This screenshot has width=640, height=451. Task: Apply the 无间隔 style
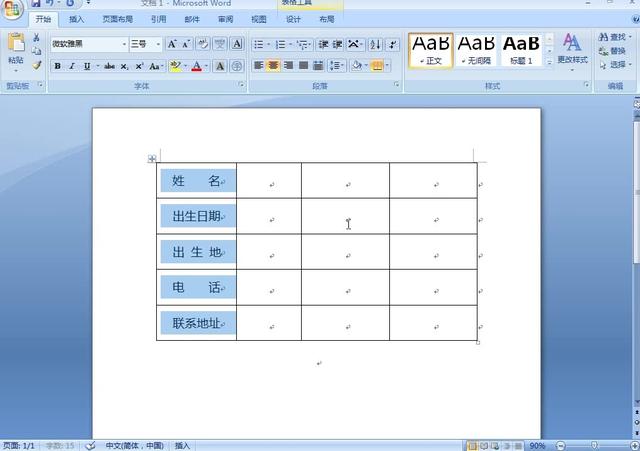click(x=476, y=51)
